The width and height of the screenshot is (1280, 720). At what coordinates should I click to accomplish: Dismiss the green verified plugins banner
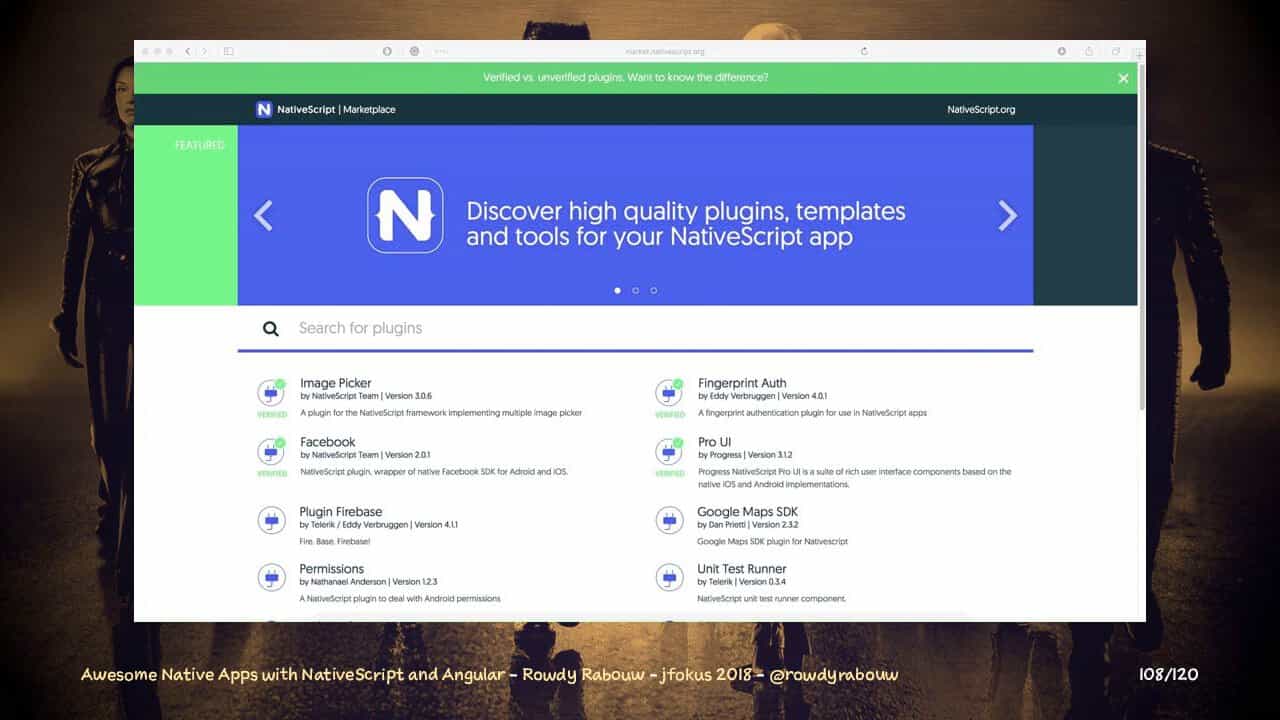(x=1123, y=78)
